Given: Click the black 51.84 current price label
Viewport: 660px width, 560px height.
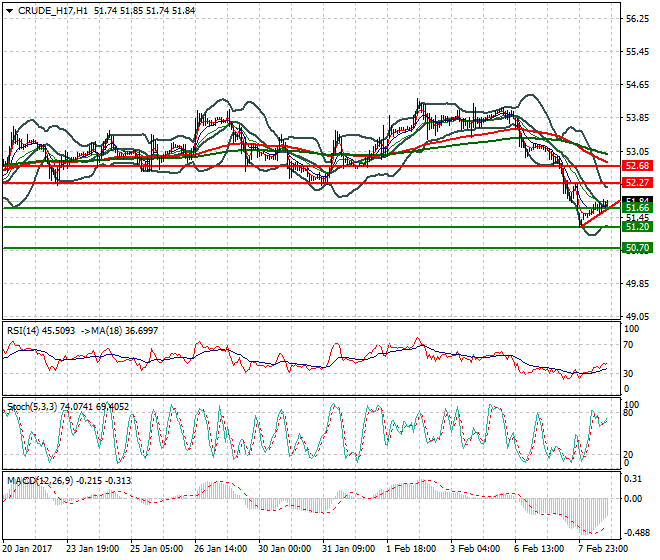Looking at the screenshot, I should pyautogui.click(x=637, y=200).
